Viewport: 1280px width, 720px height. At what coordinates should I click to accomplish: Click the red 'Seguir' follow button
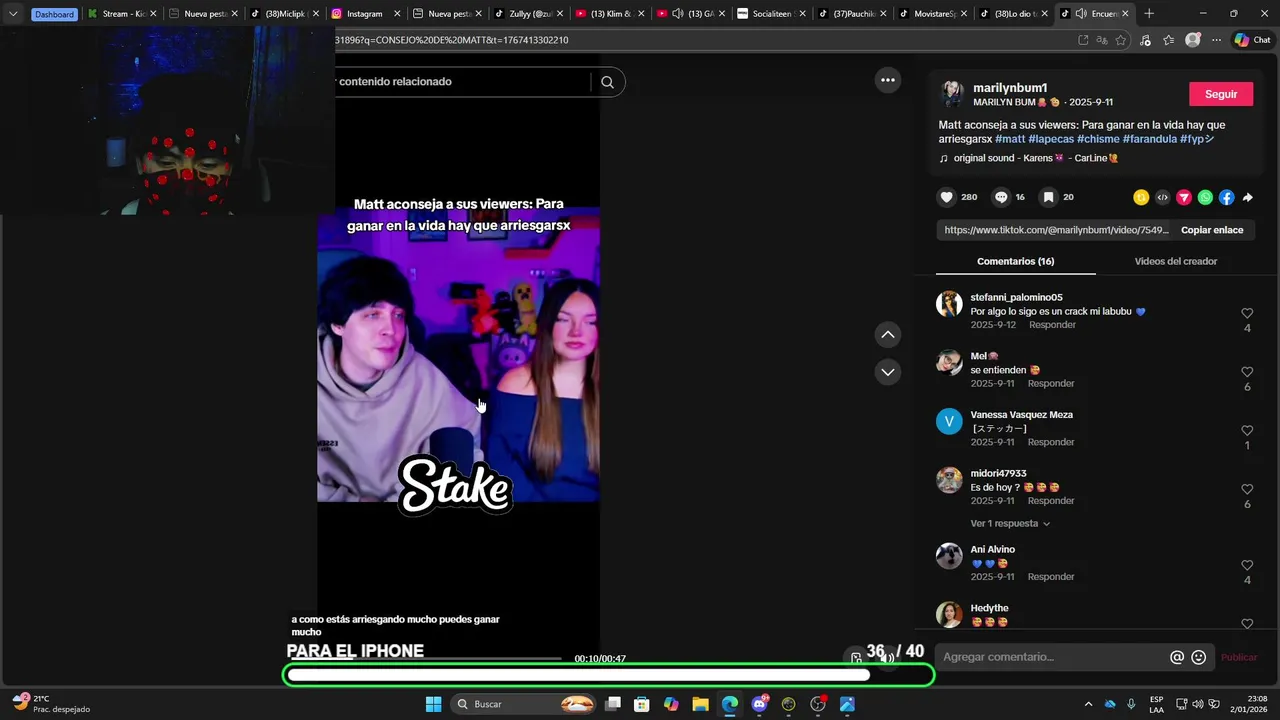(x=1220, y=94)
